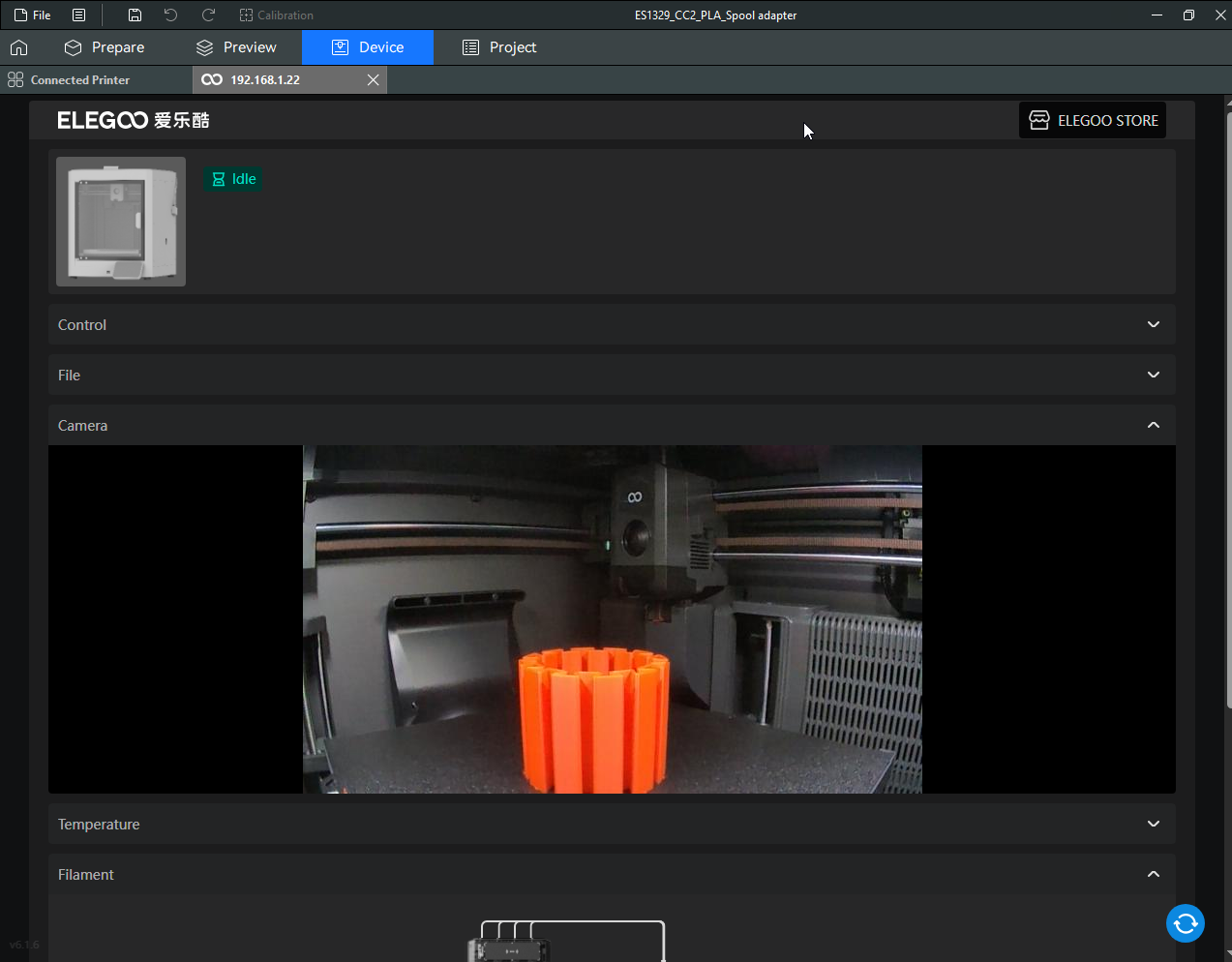Collapse the Camera section

coord(1153,425)
